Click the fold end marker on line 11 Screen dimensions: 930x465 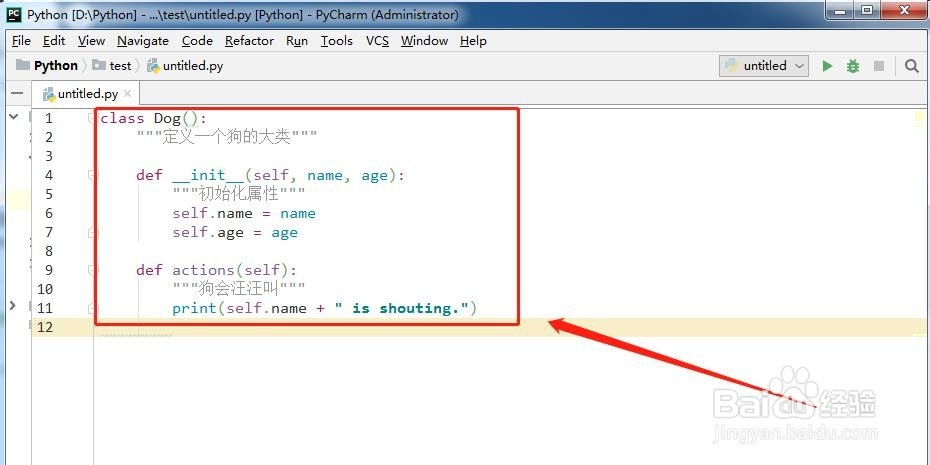[92, 308]
